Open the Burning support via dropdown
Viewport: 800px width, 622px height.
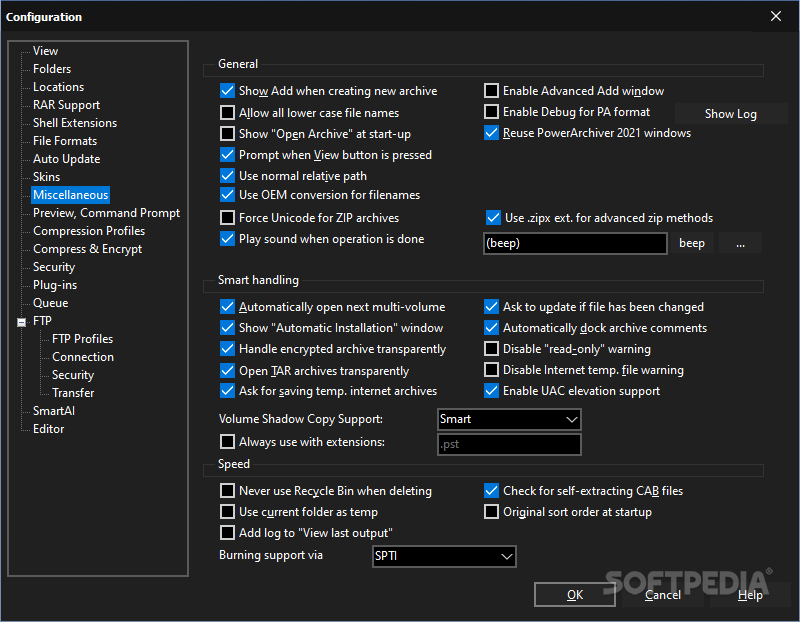click(x=444, y=556)
